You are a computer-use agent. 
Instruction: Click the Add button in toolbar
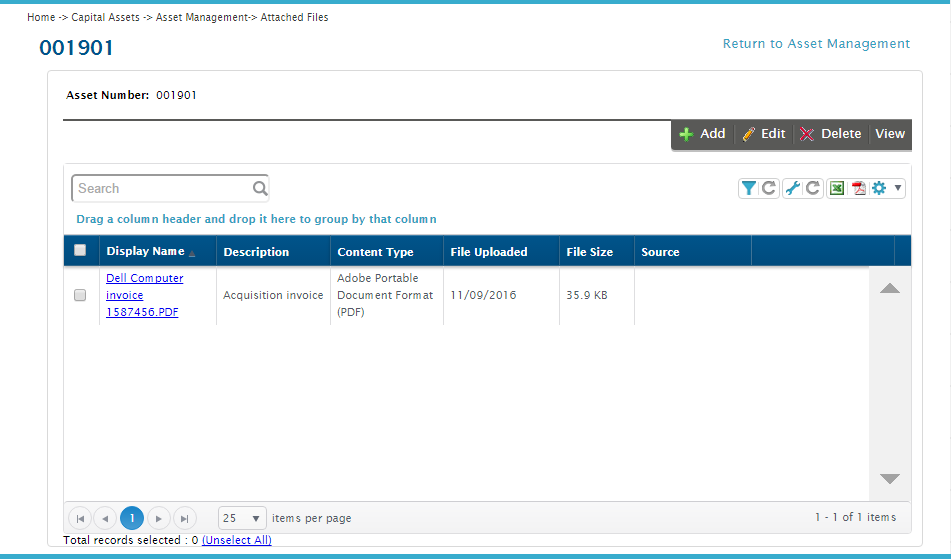point(702,134)
